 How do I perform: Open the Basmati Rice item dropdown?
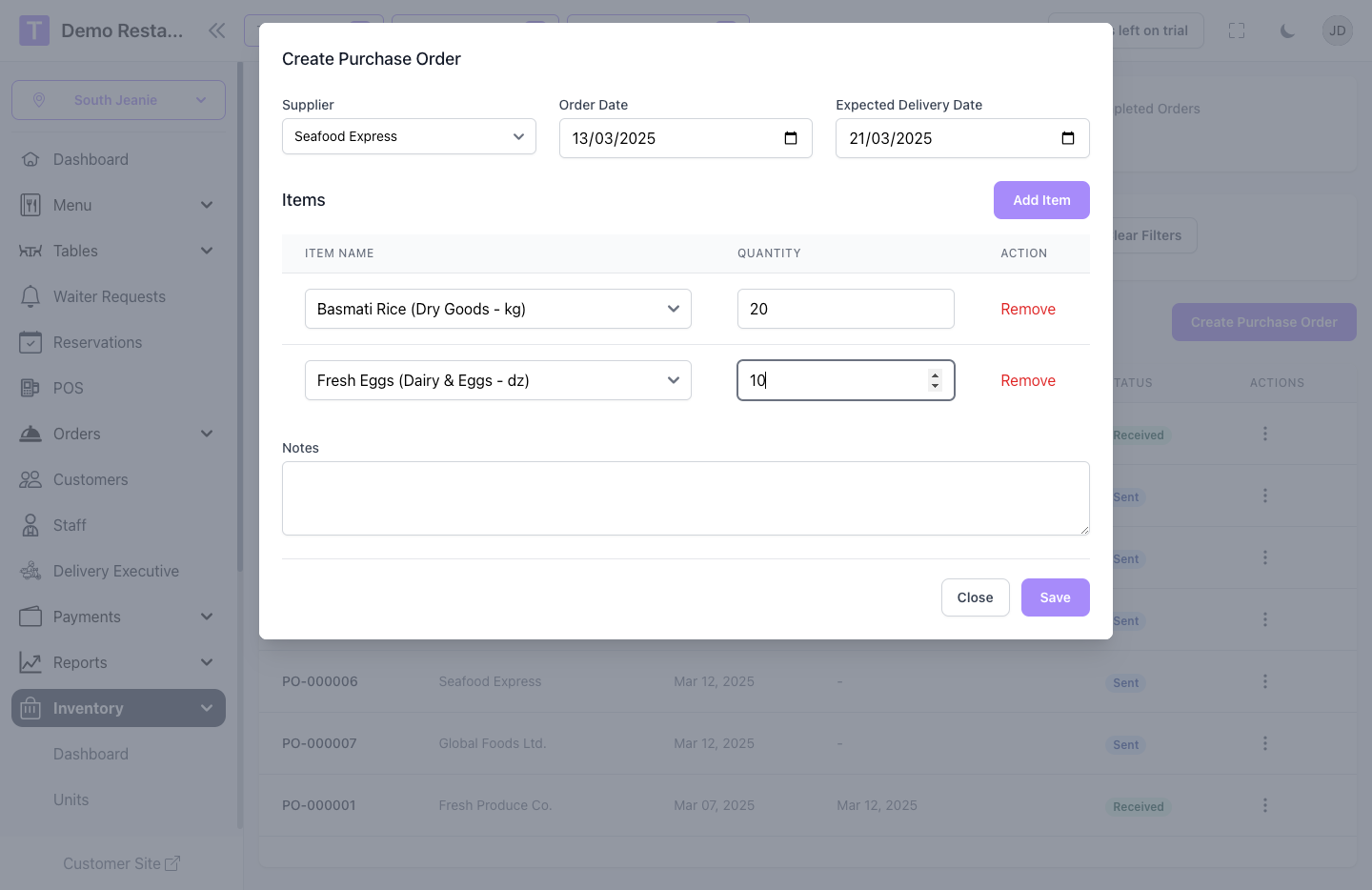coord(497,309)
